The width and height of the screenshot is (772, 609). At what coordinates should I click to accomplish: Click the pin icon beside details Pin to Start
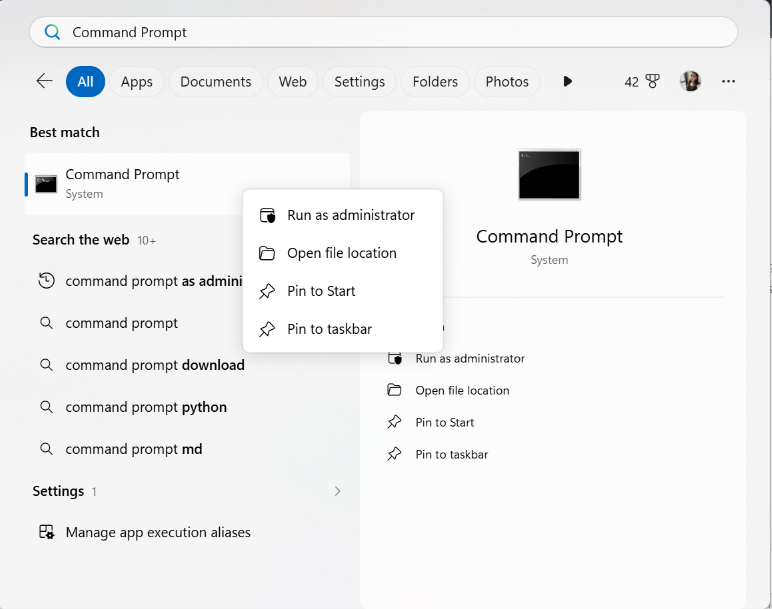click(394, 422)
